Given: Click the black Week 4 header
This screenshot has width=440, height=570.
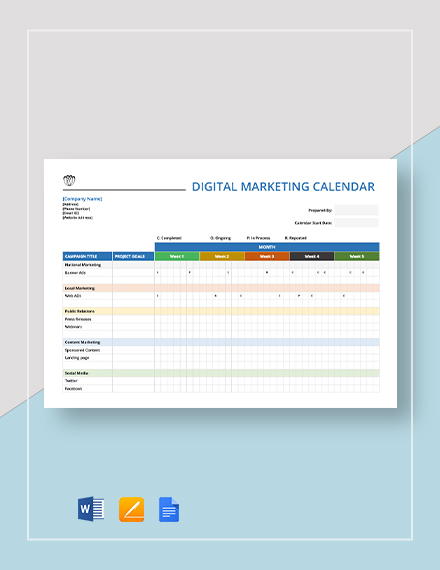Looking at the screenshot, I should click(x=312, y=256).
